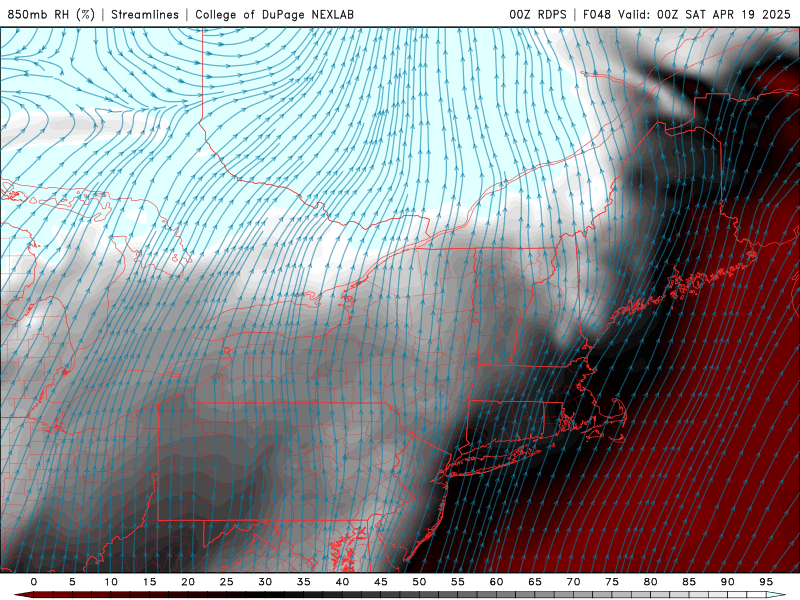Click the colorbar legend value "75"
This screenshot has height=600, width=800.
(612, 582)
